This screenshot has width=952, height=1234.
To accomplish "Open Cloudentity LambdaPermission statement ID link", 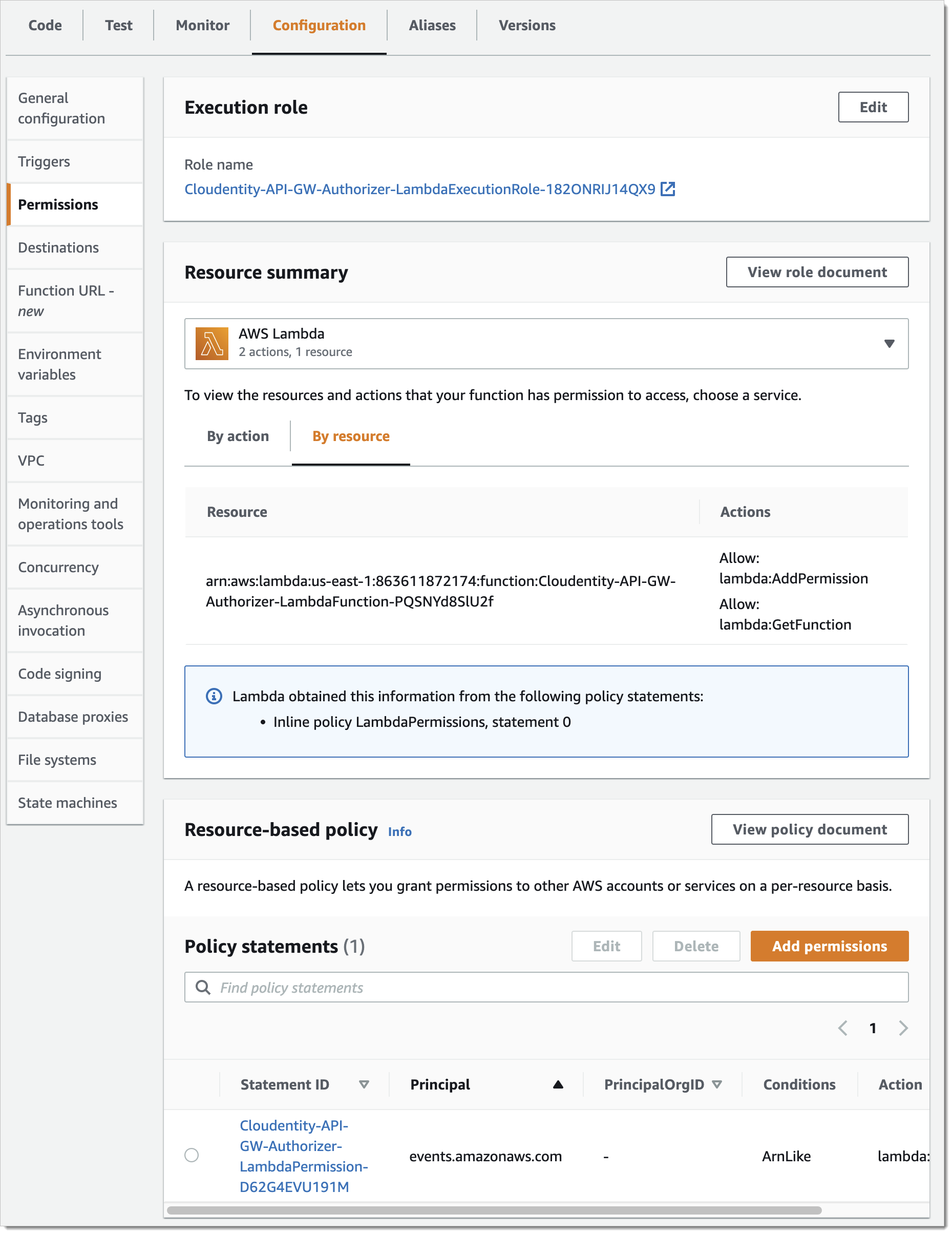I will 303,1156.
